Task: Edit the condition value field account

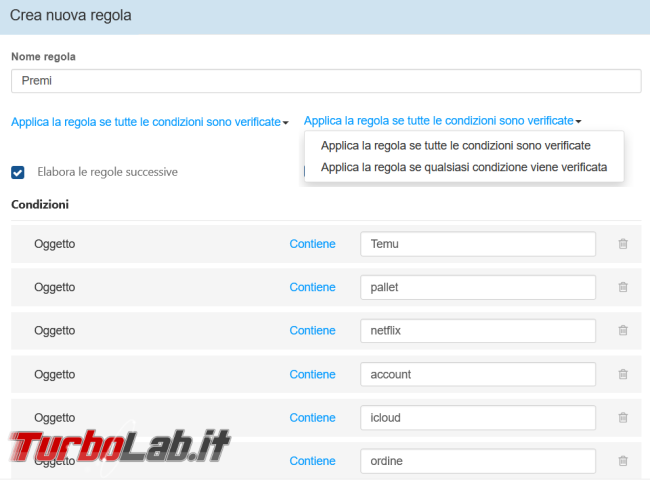Action: (478, 374)
